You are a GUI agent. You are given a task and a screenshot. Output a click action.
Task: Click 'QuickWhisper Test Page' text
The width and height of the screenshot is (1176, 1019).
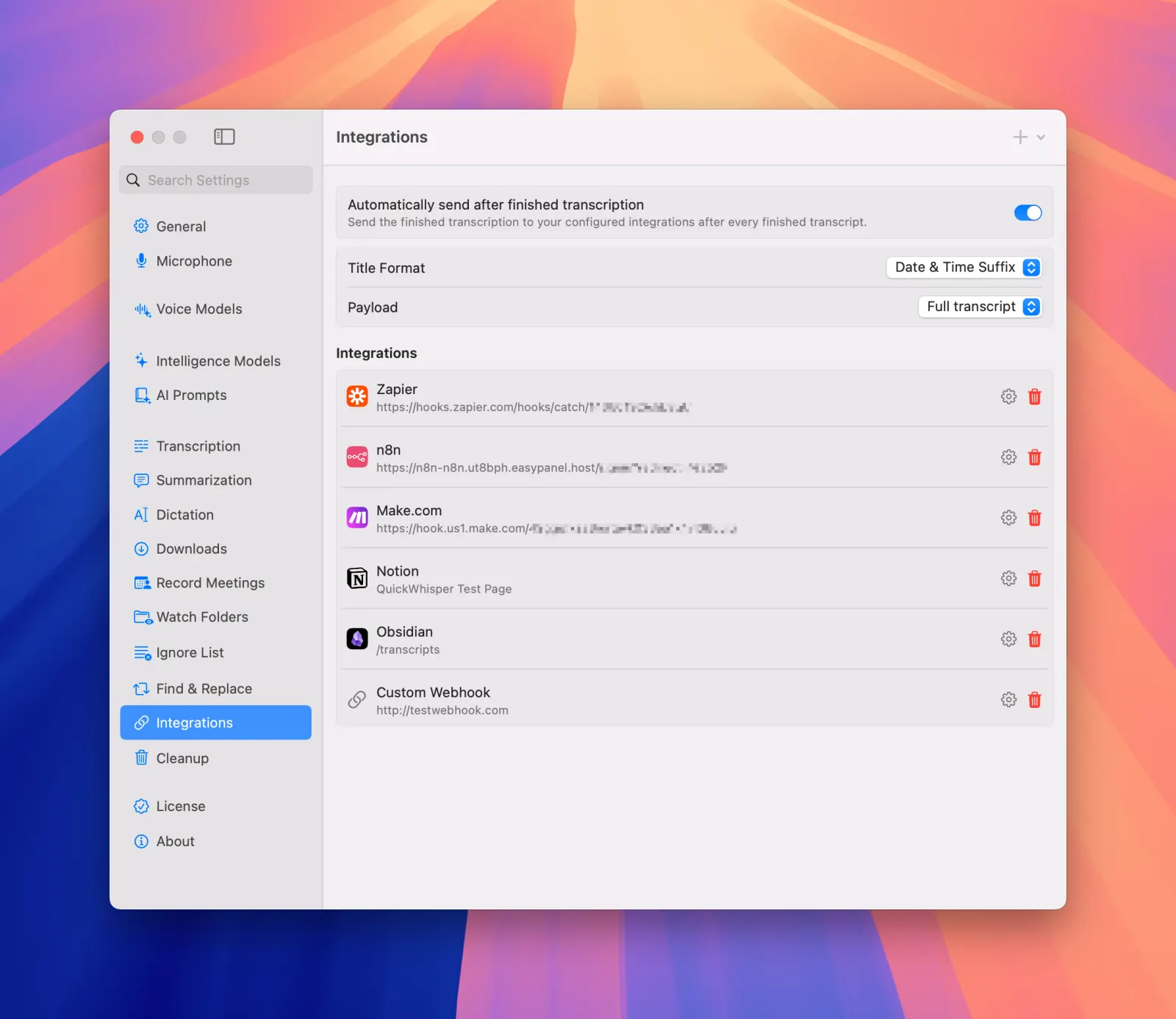[444, 589]
